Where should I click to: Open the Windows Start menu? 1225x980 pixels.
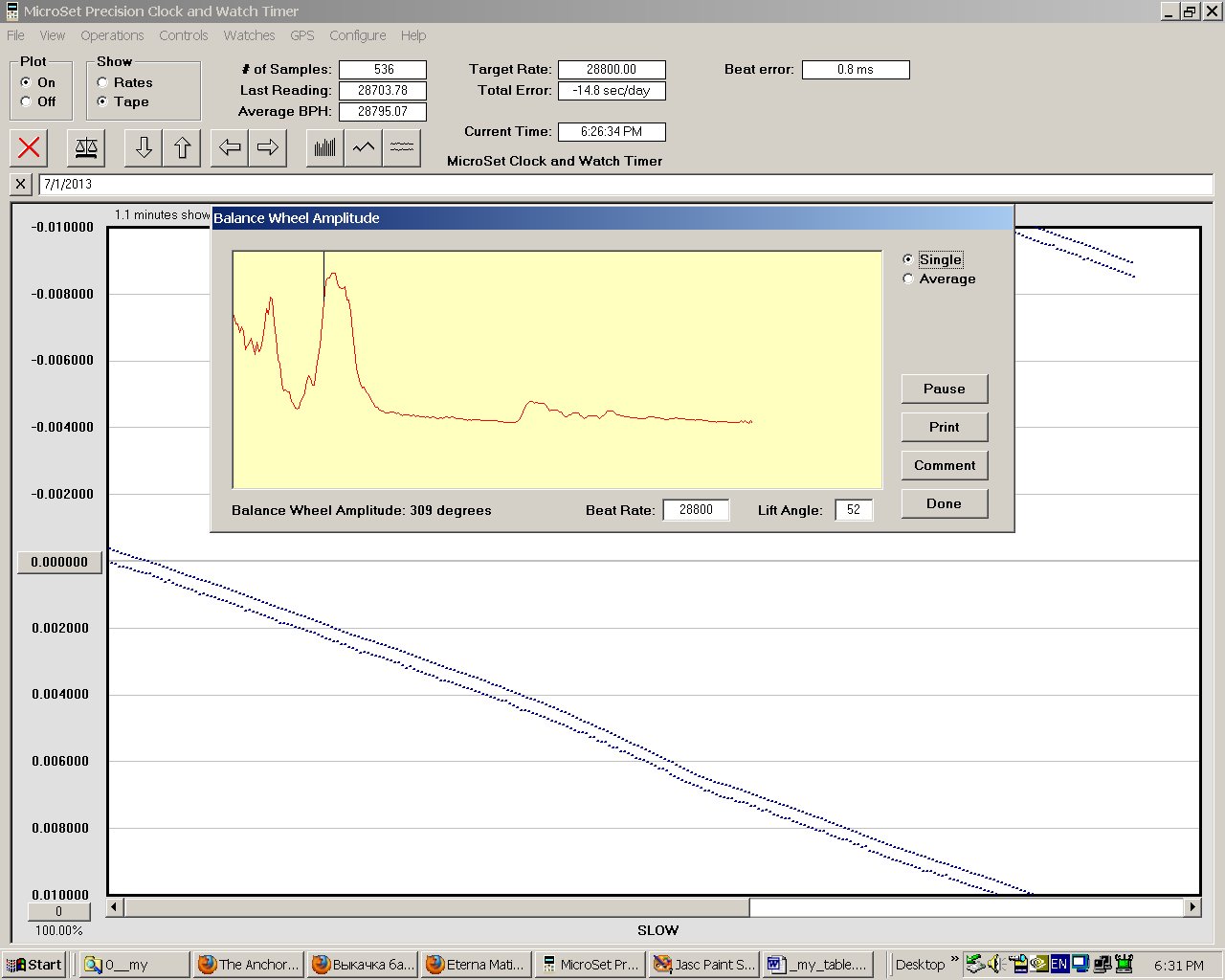point(33,965)
